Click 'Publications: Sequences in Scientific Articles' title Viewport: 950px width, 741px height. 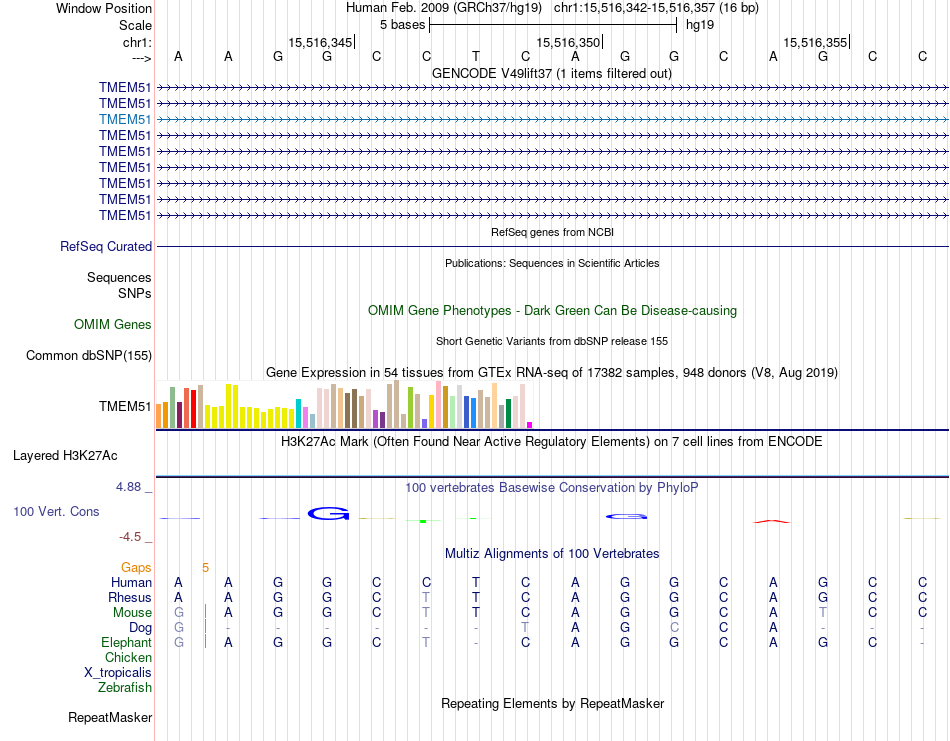552,263
